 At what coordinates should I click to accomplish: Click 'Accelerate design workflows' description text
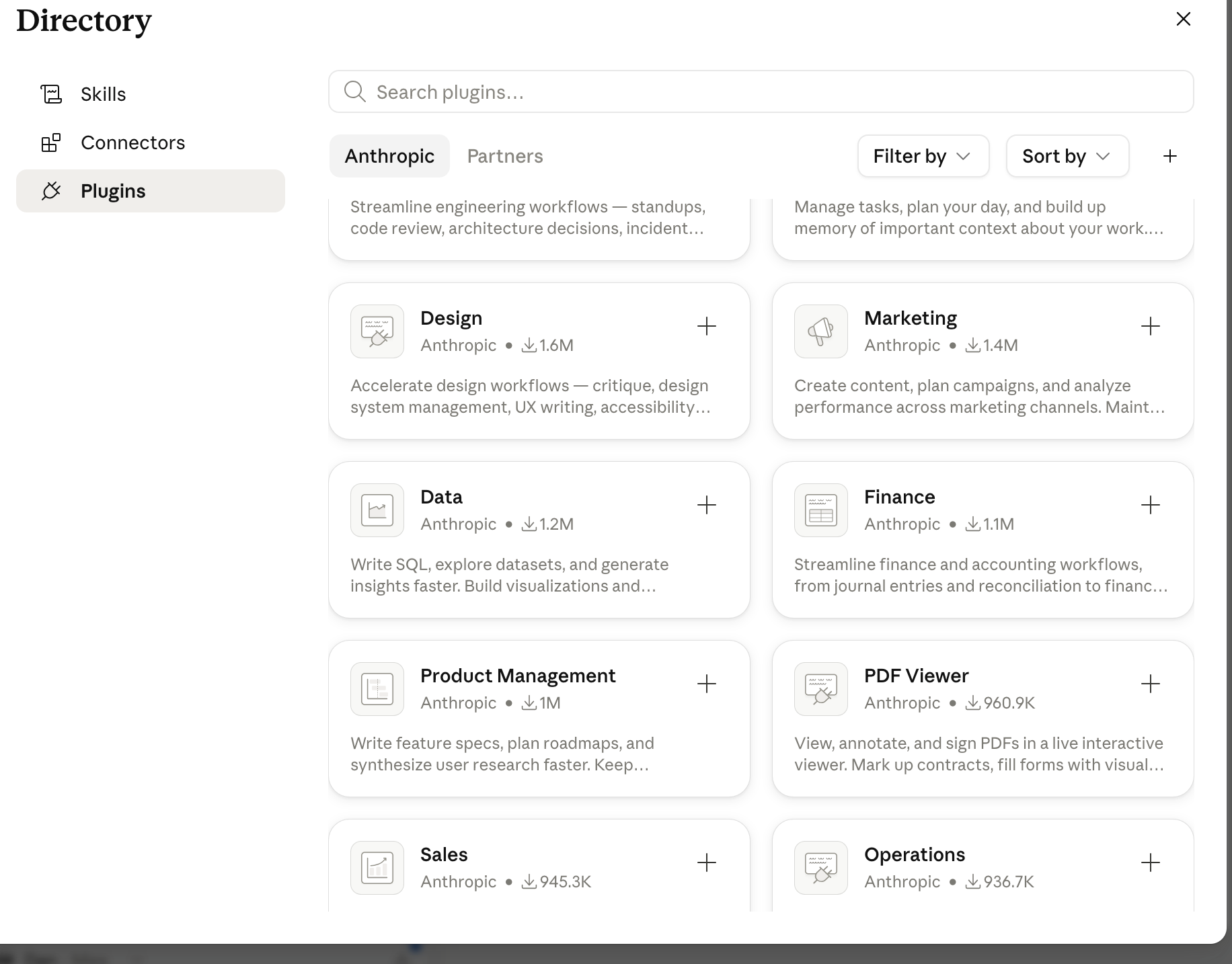click(x=530, y=396)
